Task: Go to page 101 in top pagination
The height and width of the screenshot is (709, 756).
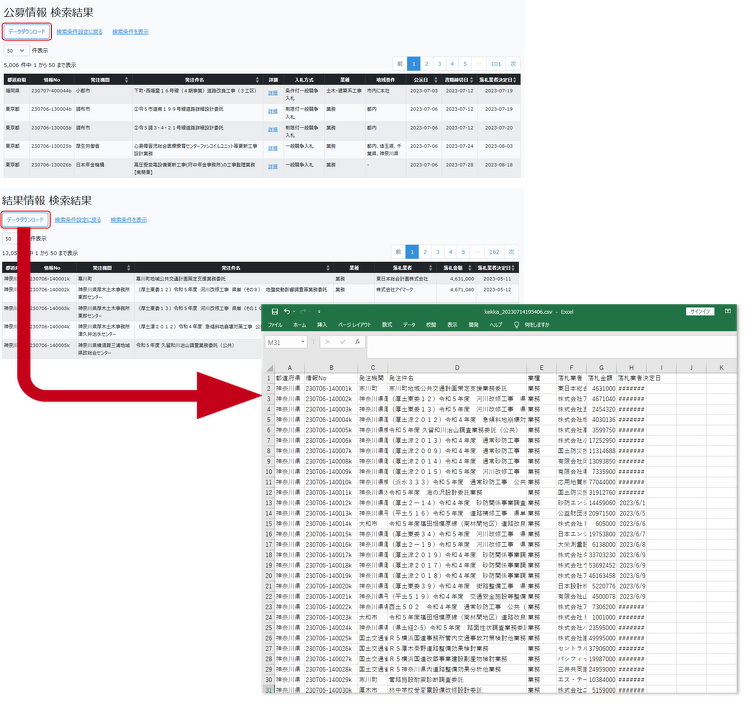Action: pos(495,63)
